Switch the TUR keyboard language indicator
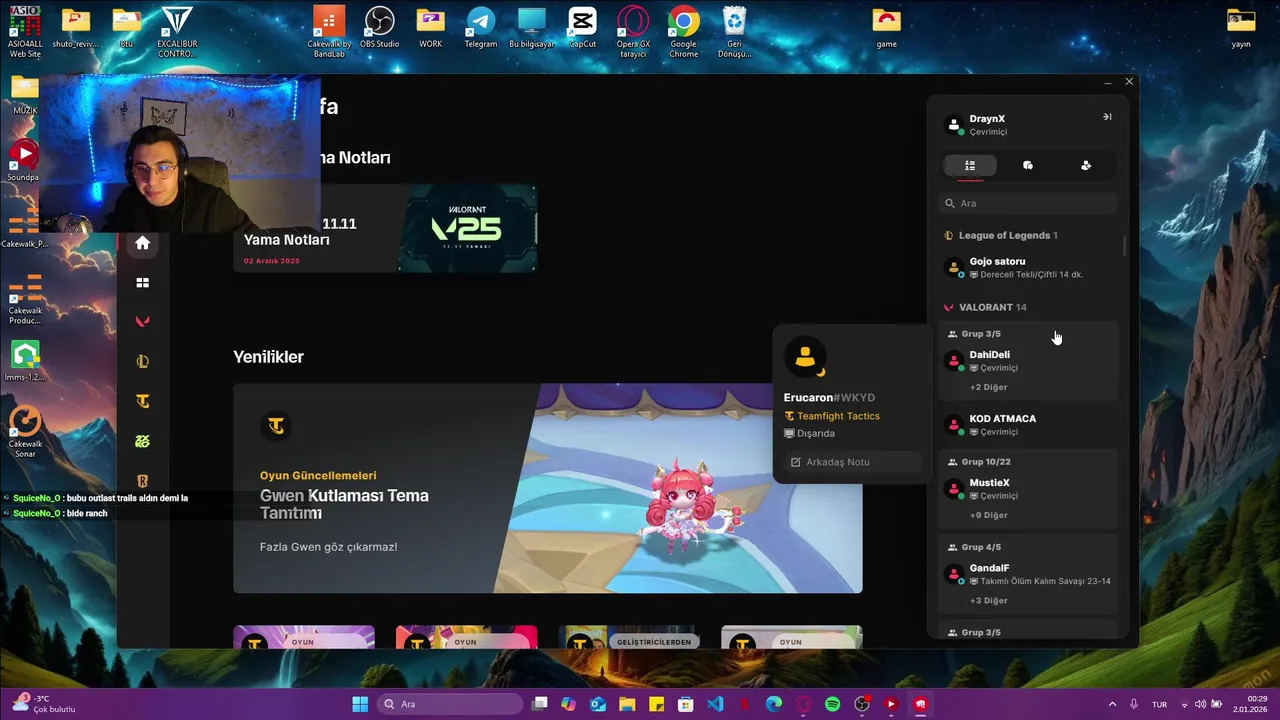Image resolution: width=1280 pixels, height=720 pixels. click(x=1159, y=704)
